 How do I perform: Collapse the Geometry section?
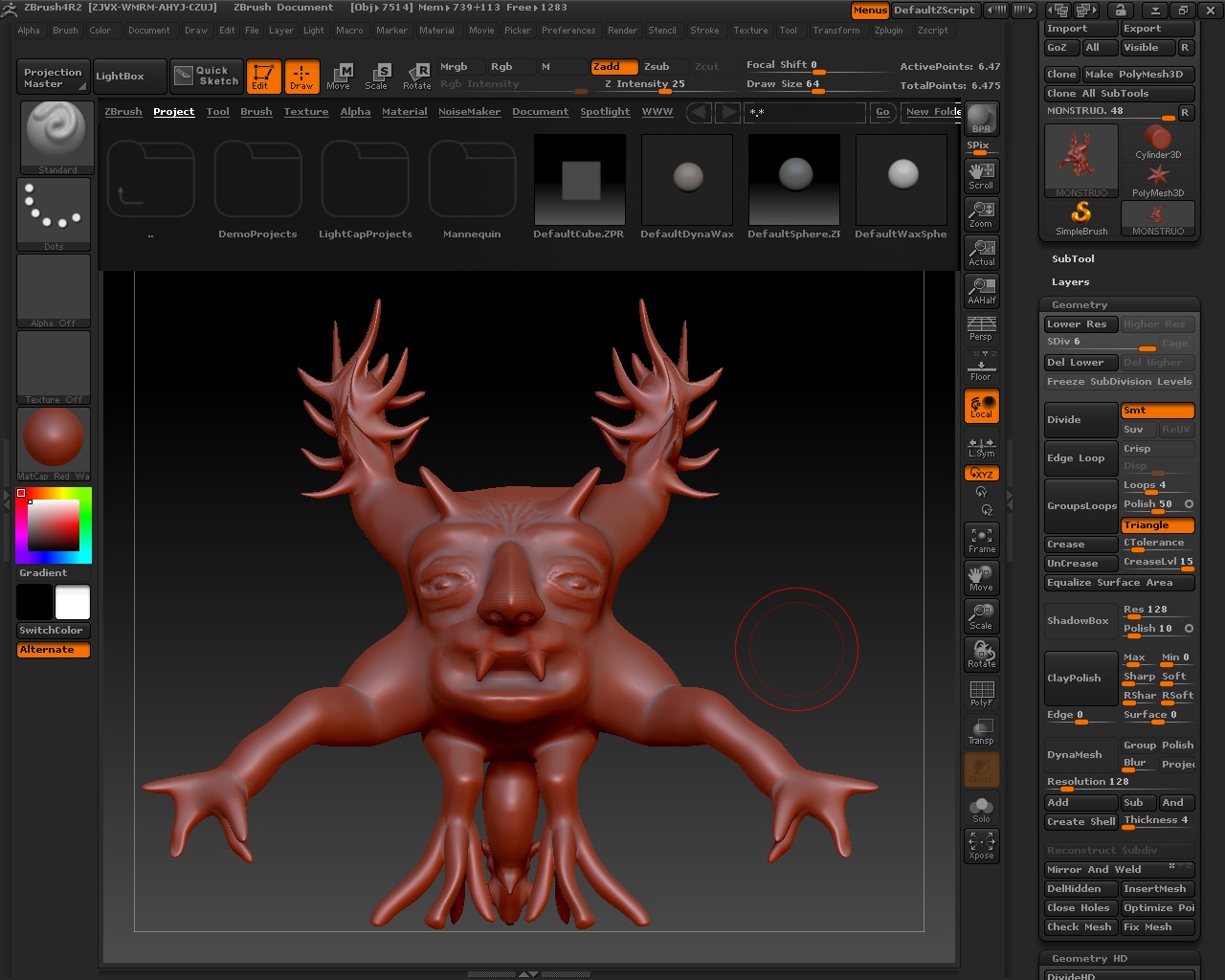(x=1079, y=305)
